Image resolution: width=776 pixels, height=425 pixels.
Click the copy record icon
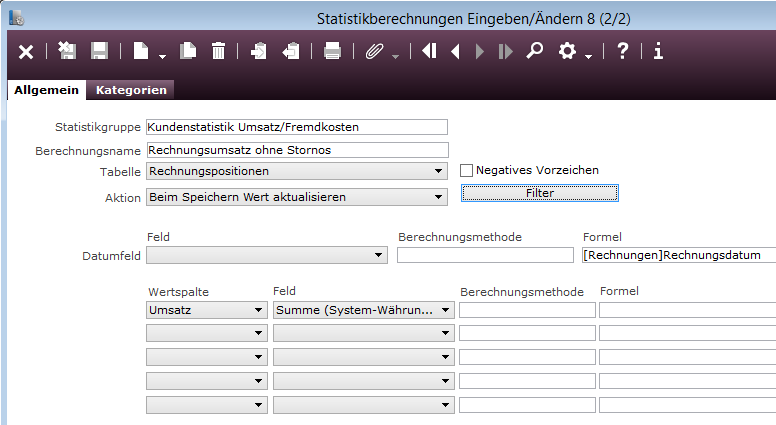coord(188,52)
